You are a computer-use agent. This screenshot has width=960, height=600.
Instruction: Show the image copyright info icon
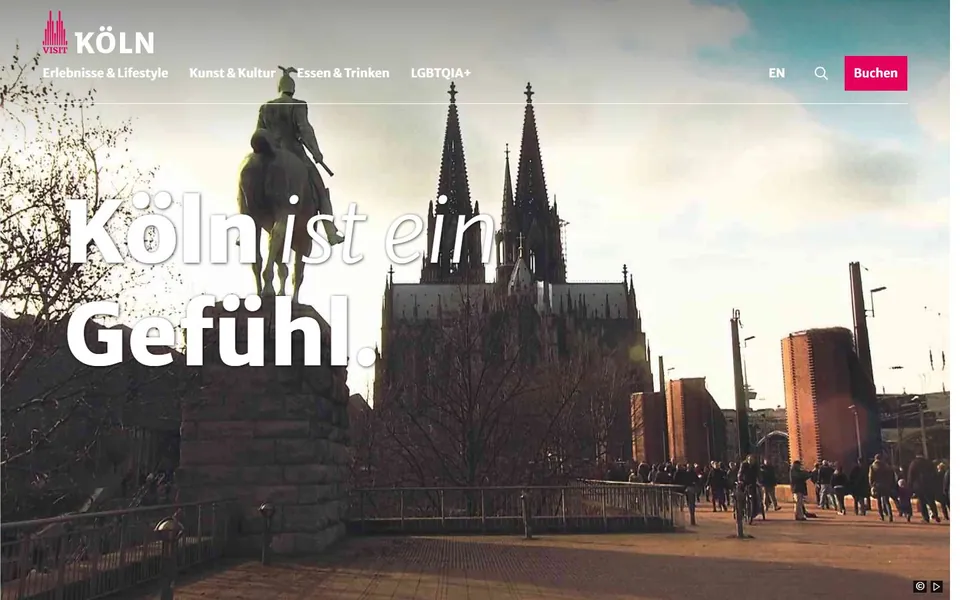click(920, 586)
